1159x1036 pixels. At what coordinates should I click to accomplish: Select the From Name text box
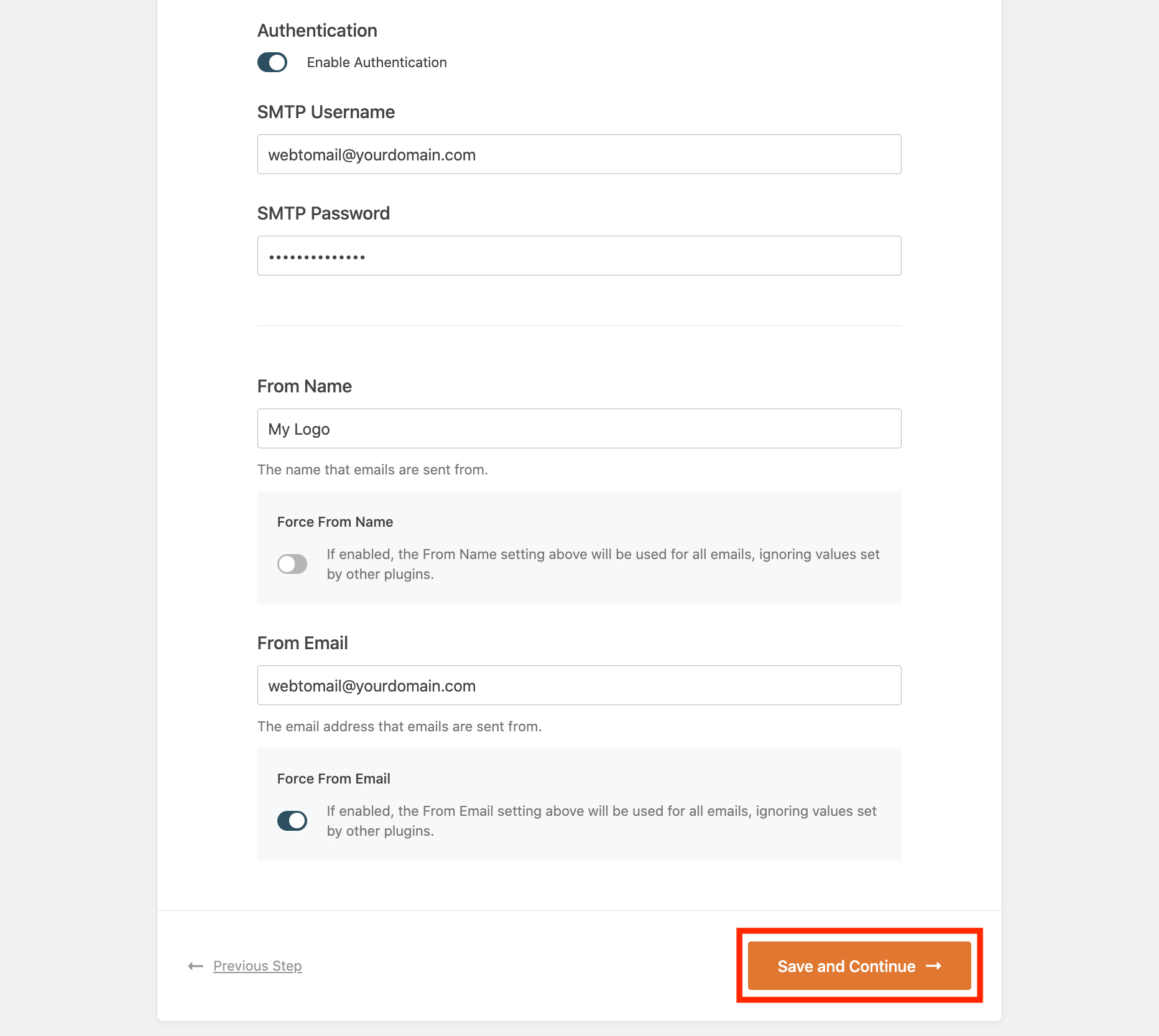click(578, 428)
